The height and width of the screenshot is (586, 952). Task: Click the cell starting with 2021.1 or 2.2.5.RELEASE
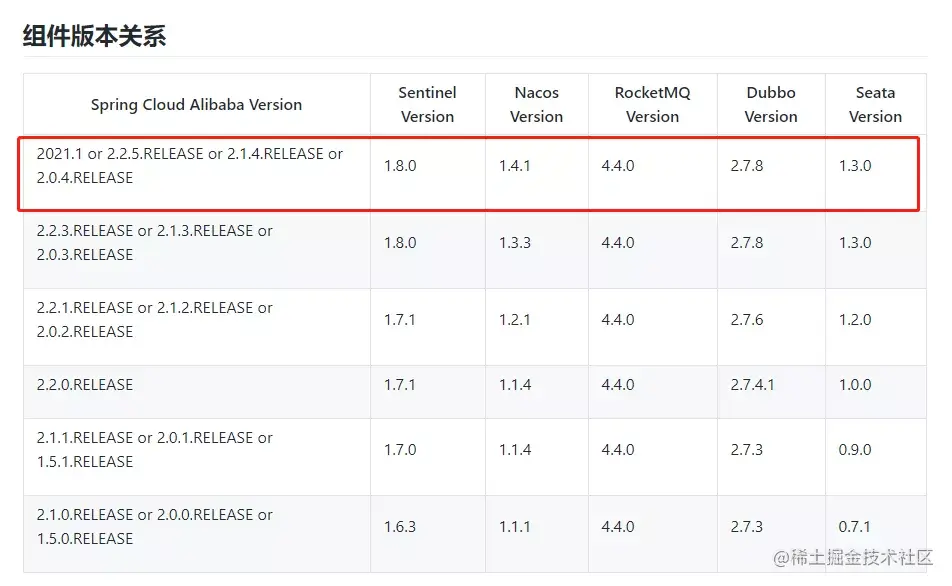click(197, 173)
